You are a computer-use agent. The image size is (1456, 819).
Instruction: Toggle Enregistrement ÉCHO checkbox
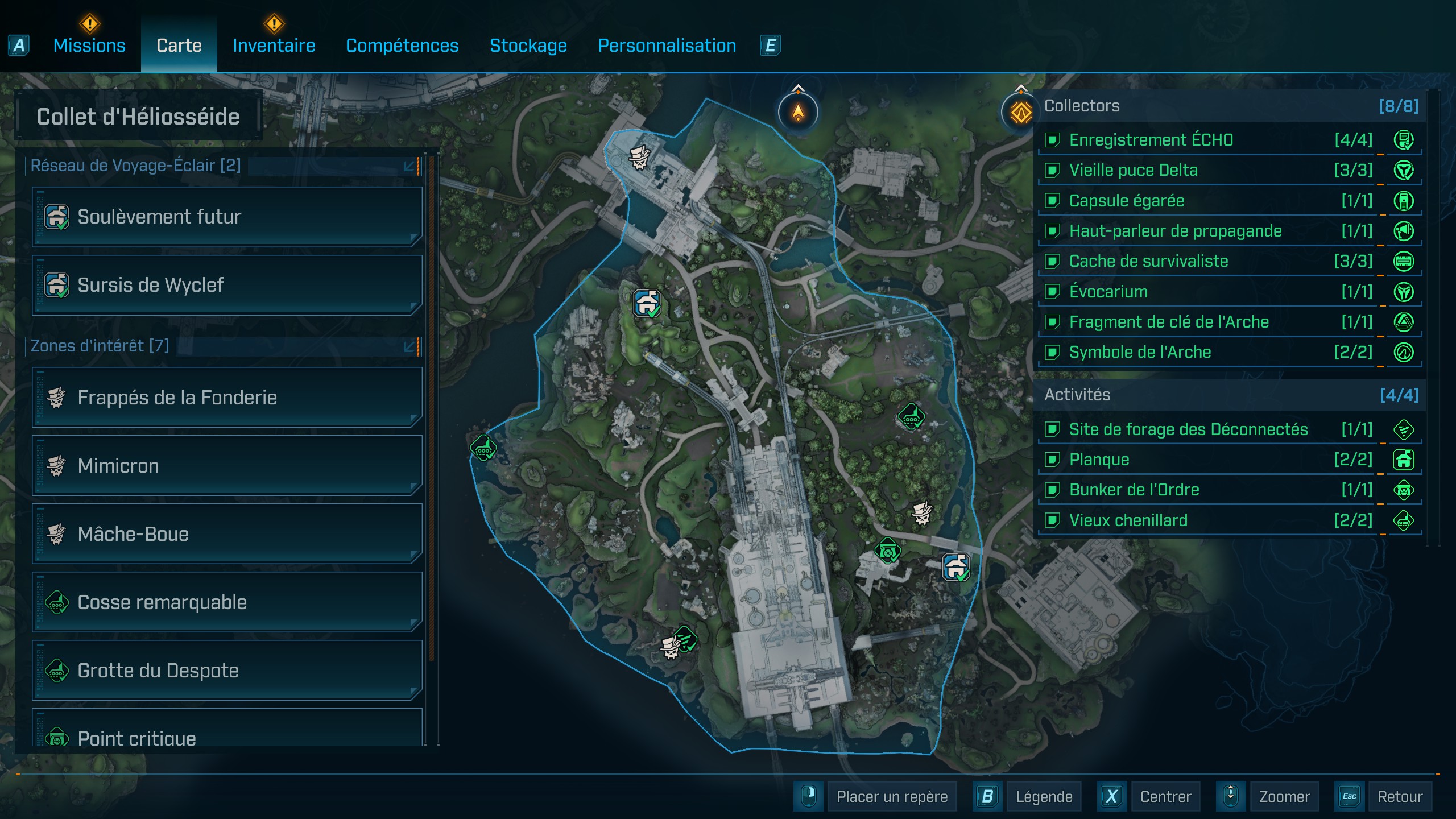click(1053, 140)
